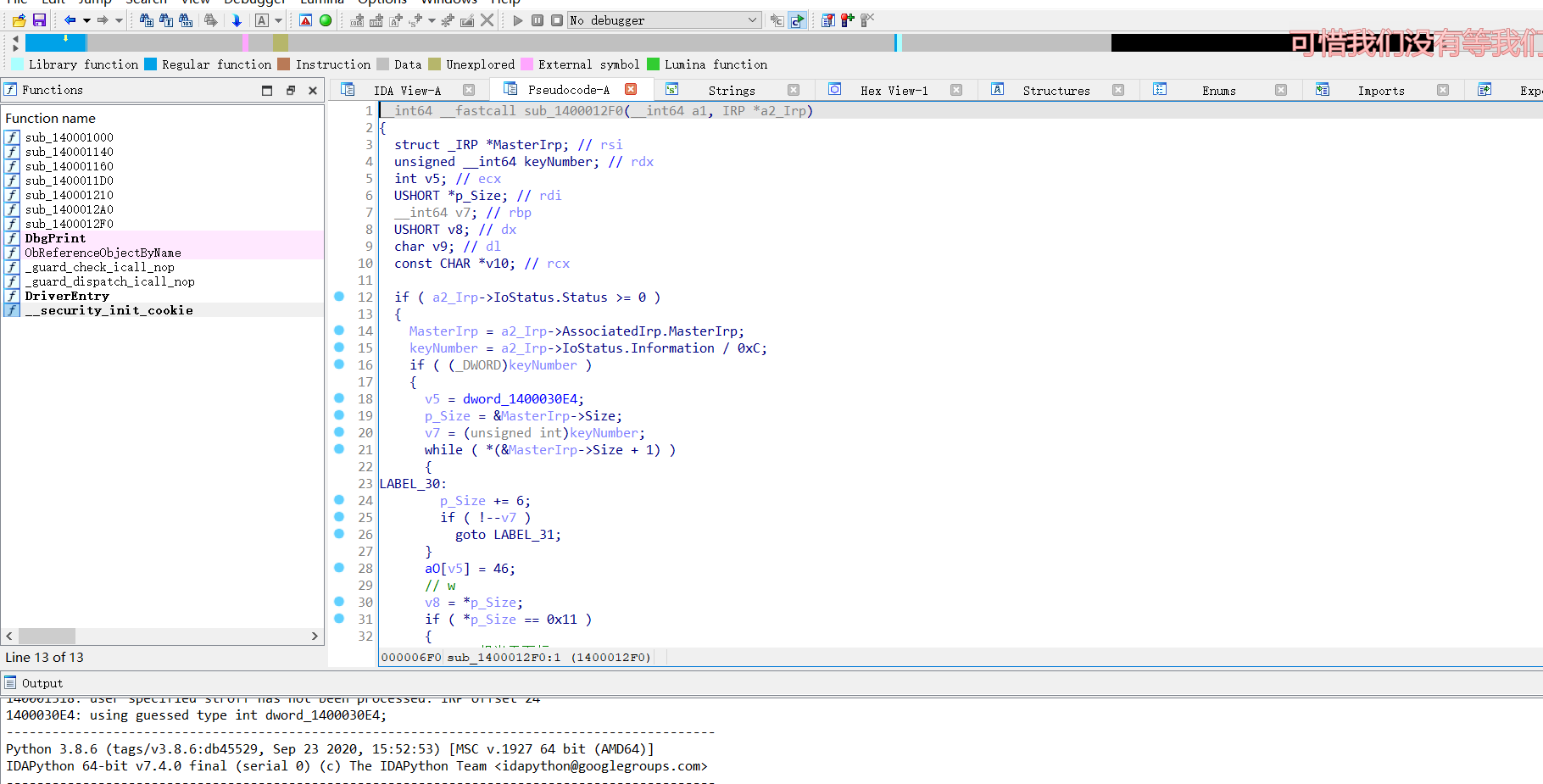Open the No debugger selection combo box
Image resolution: width=1543 pixels, height=784 pixels.
[x=664, y=20]
